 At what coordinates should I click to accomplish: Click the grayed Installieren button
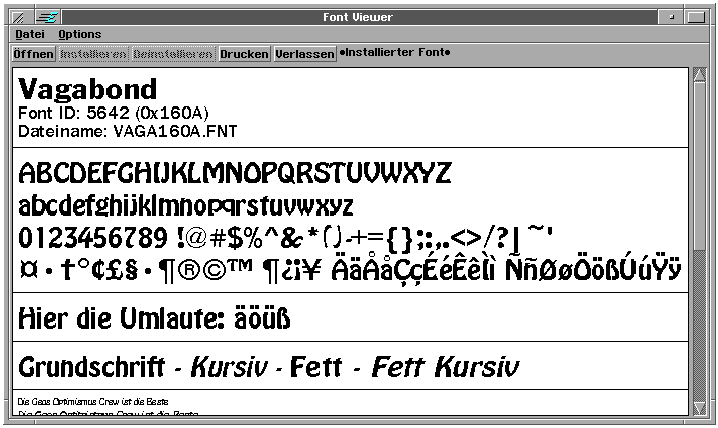[x=93, y=54]
